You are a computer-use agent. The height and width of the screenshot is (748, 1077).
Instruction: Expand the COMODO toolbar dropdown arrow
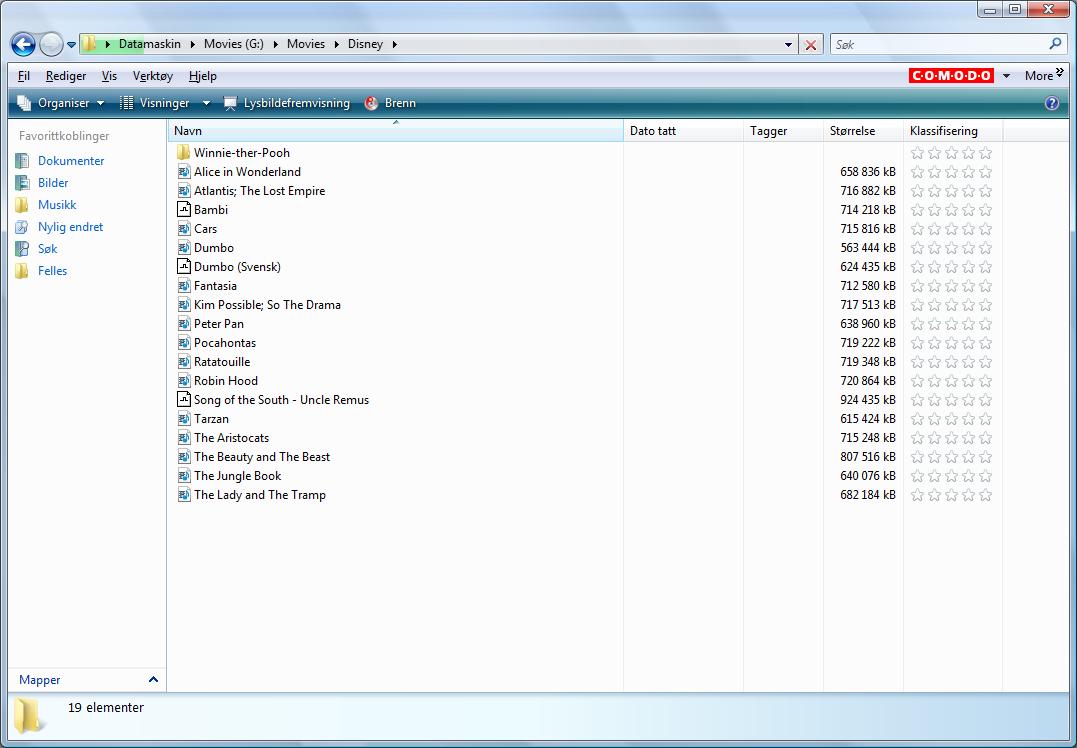point(1006,76)
